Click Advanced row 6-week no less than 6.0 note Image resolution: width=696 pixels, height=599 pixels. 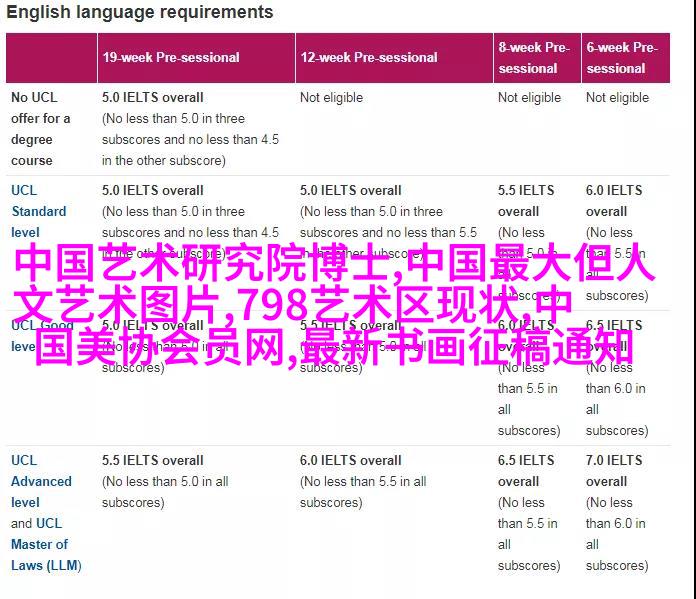617,534
